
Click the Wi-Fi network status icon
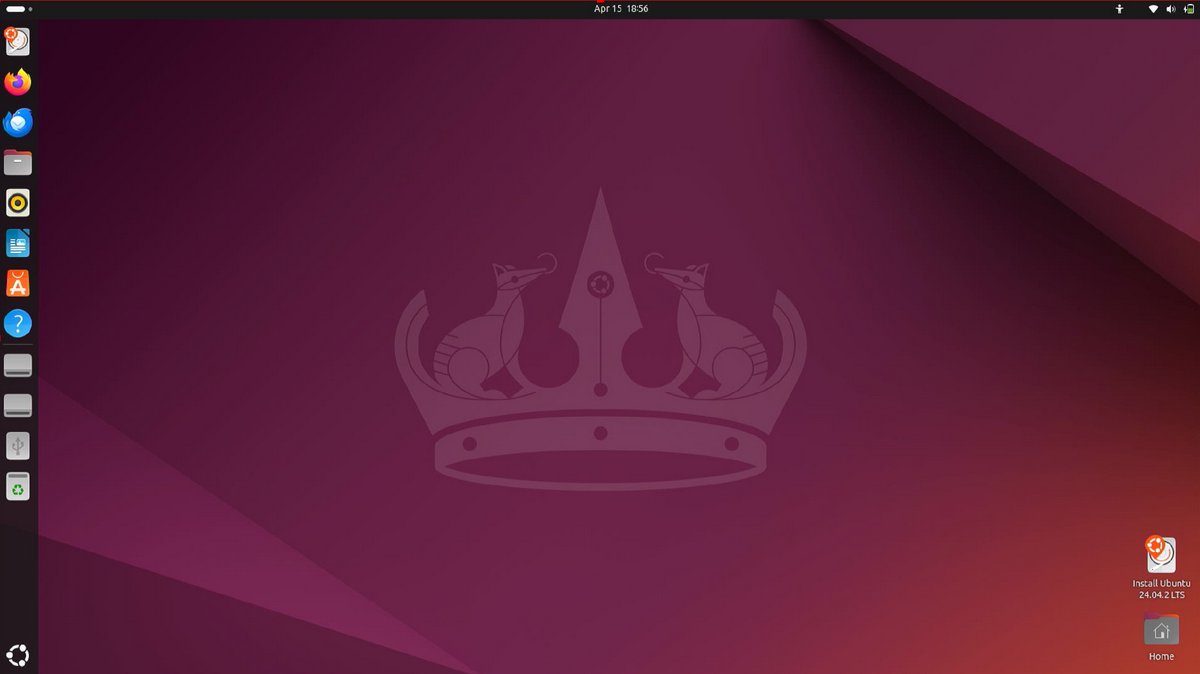(1153, 9)
